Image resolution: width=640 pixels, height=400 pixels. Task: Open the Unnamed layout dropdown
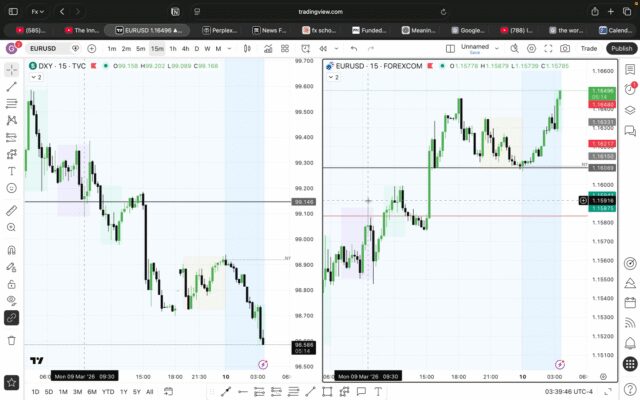point(476,48)
